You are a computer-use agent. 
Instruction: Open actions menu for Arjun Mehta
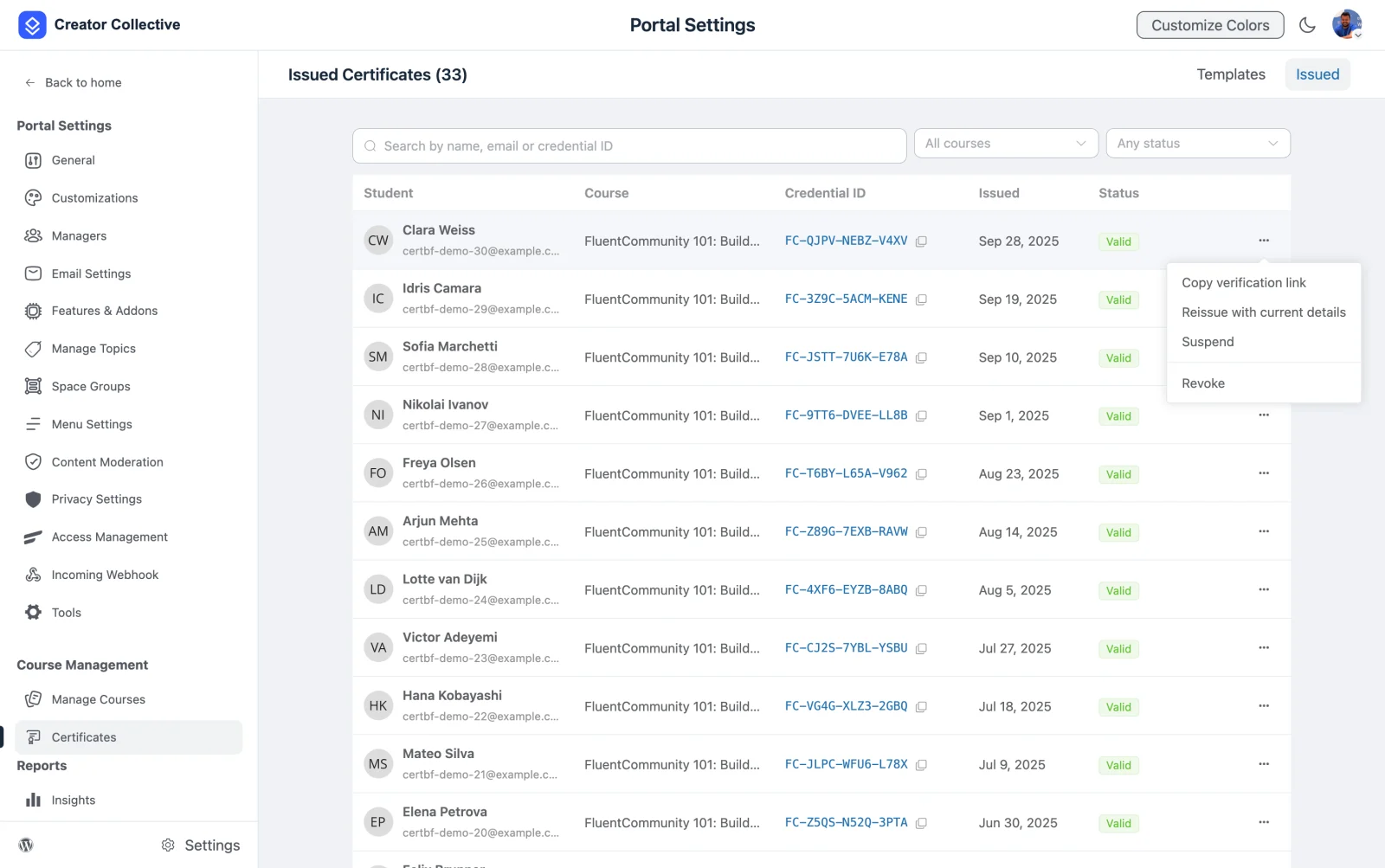[1264, 531]
